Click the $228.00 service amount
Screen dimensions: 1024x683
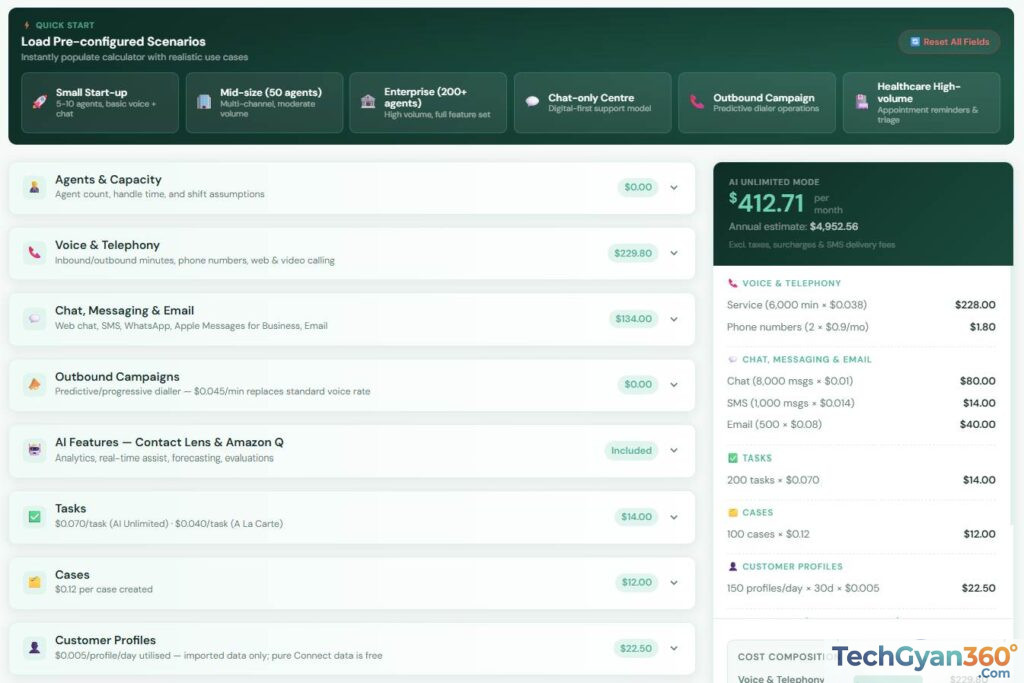click(975, 305)
